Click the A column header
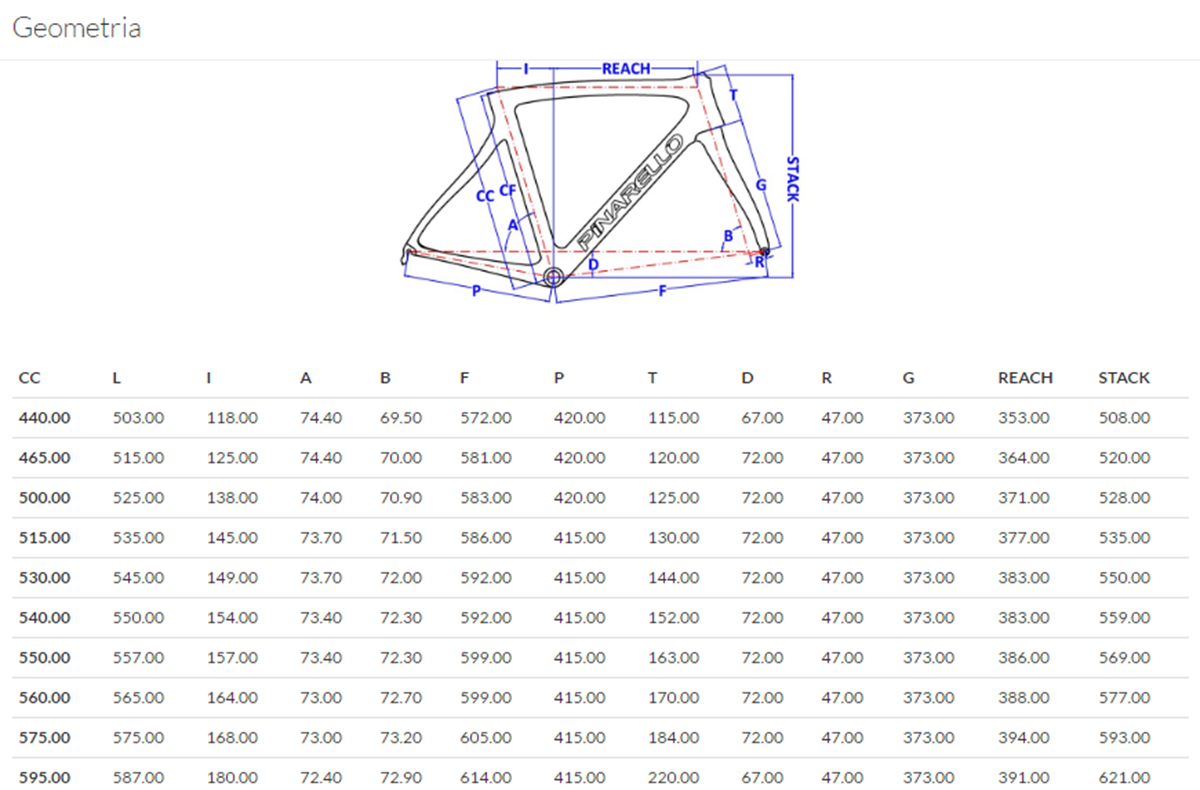This screenshot has width=1200, height=790. 305,378
